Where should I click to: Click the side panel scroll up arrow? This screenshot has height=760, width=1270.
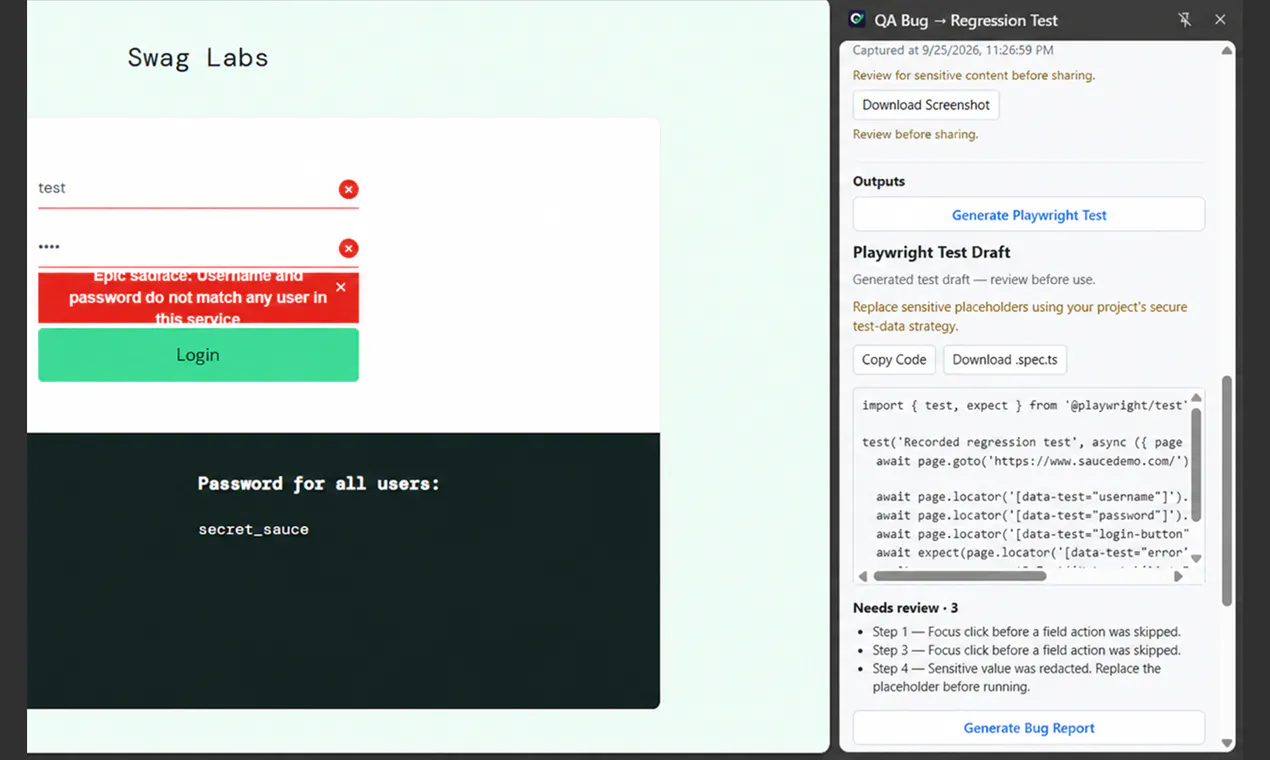tap(1227, 50)
